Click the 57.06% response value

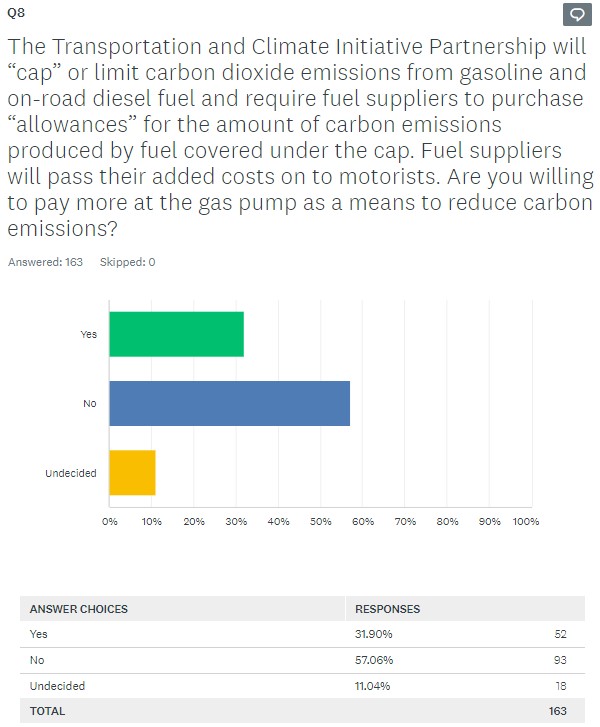click(x=372, y=661)
